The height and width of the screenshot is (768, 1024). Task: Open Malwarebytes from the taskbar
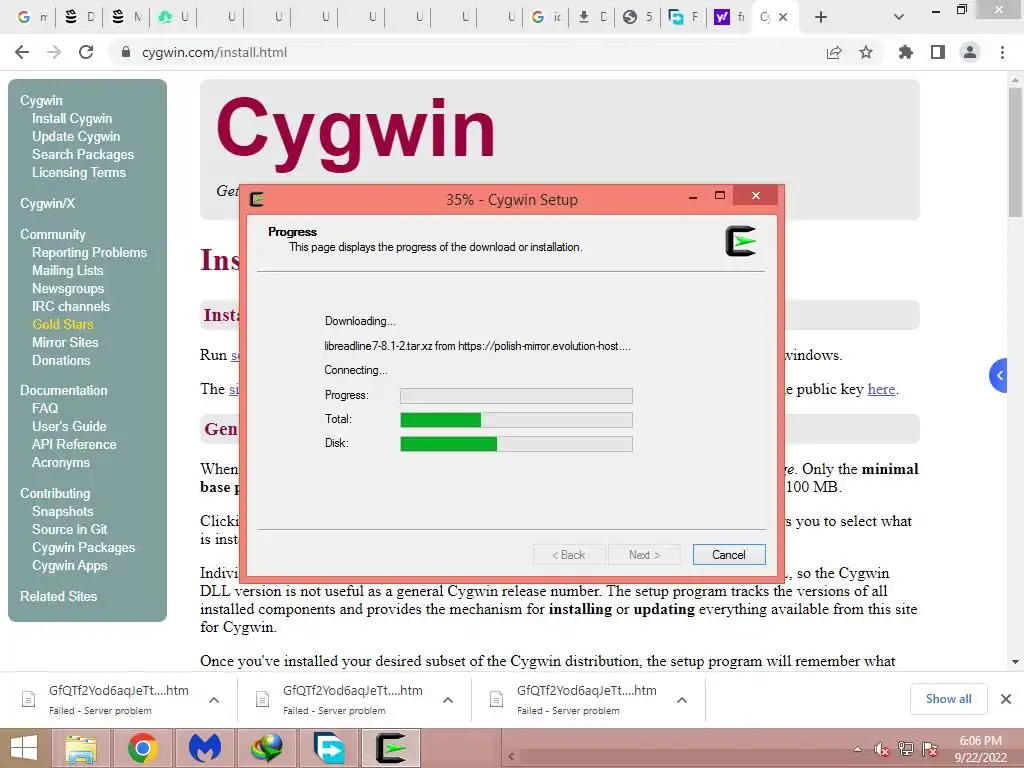coord(204,748)
